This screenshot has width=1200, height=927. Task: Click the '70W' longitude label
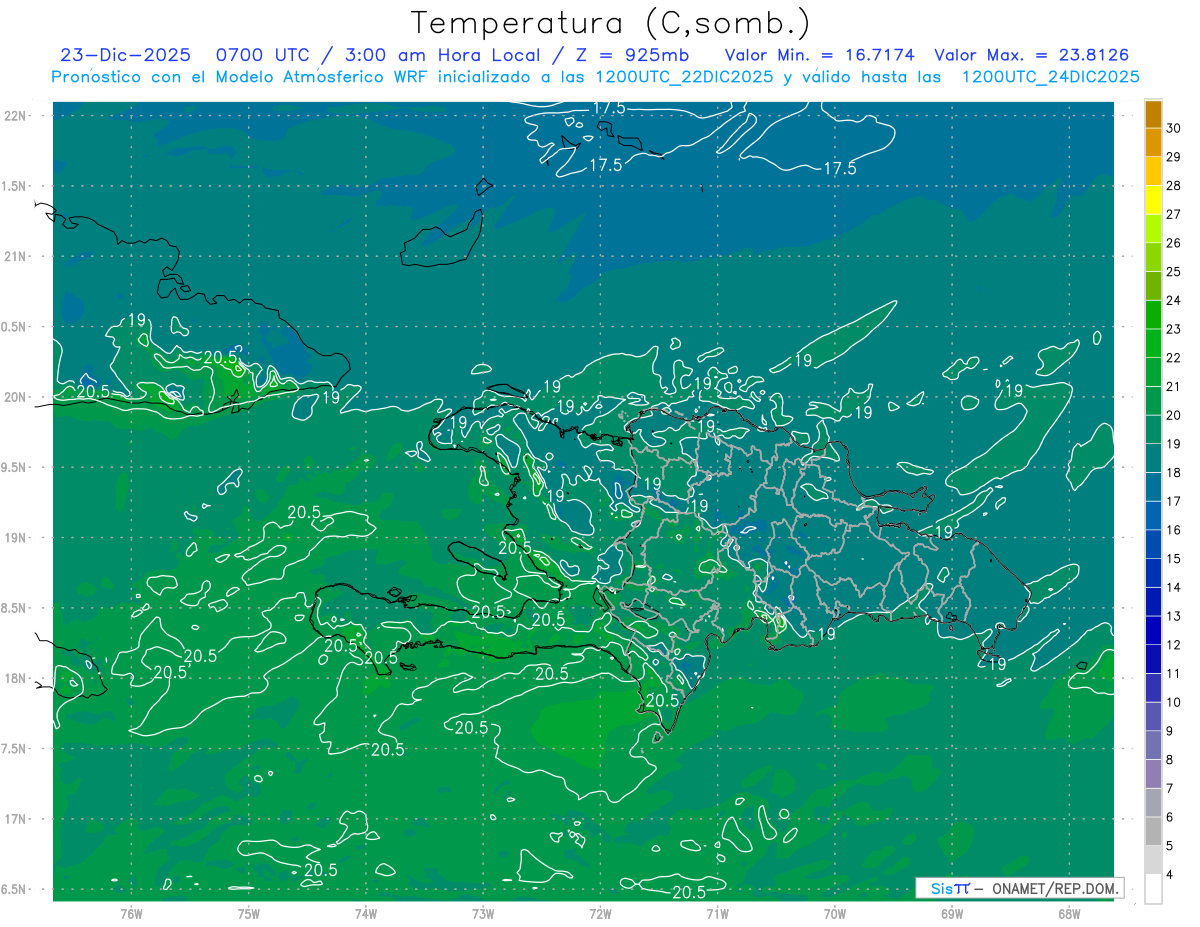835,914
